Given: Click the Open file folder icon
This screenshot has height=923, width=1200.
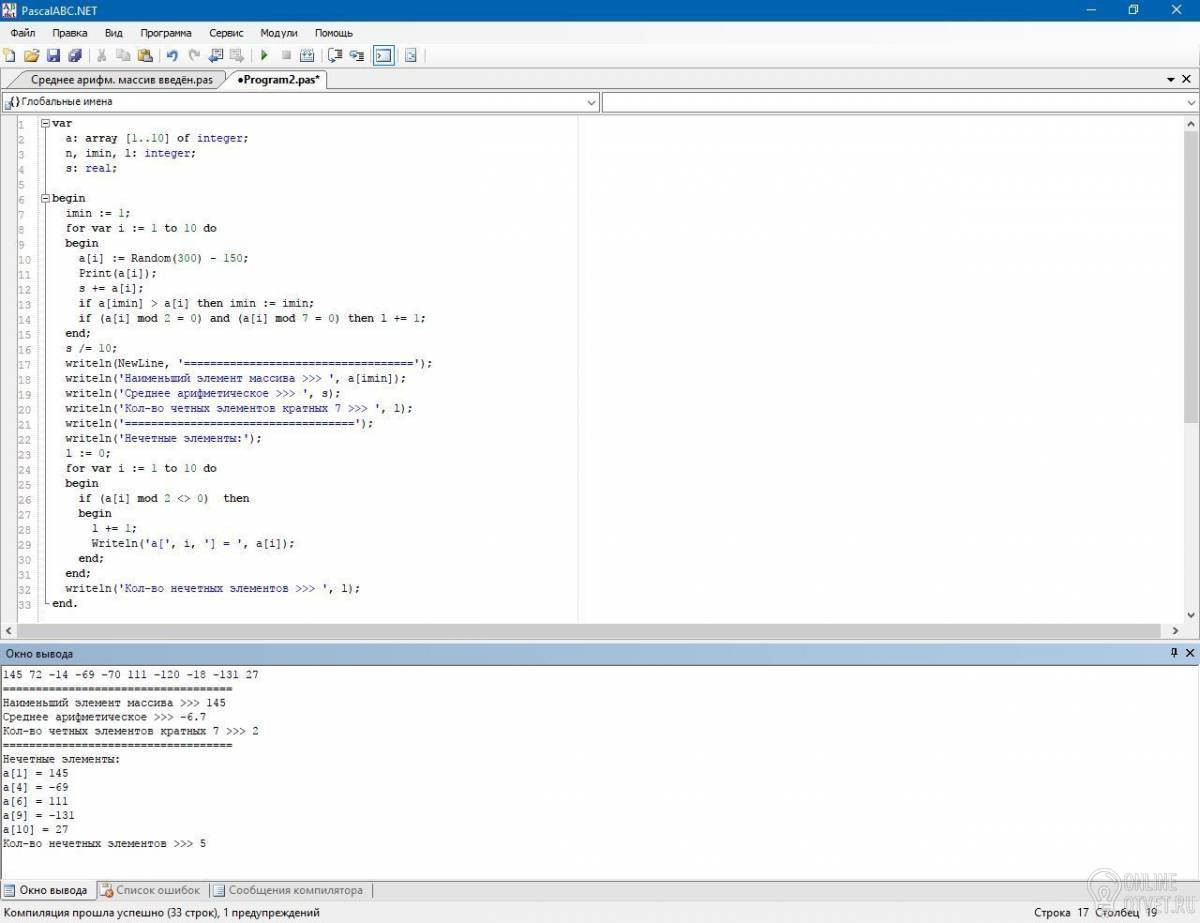Looking at the screenshot, I should tap(31, 56).
